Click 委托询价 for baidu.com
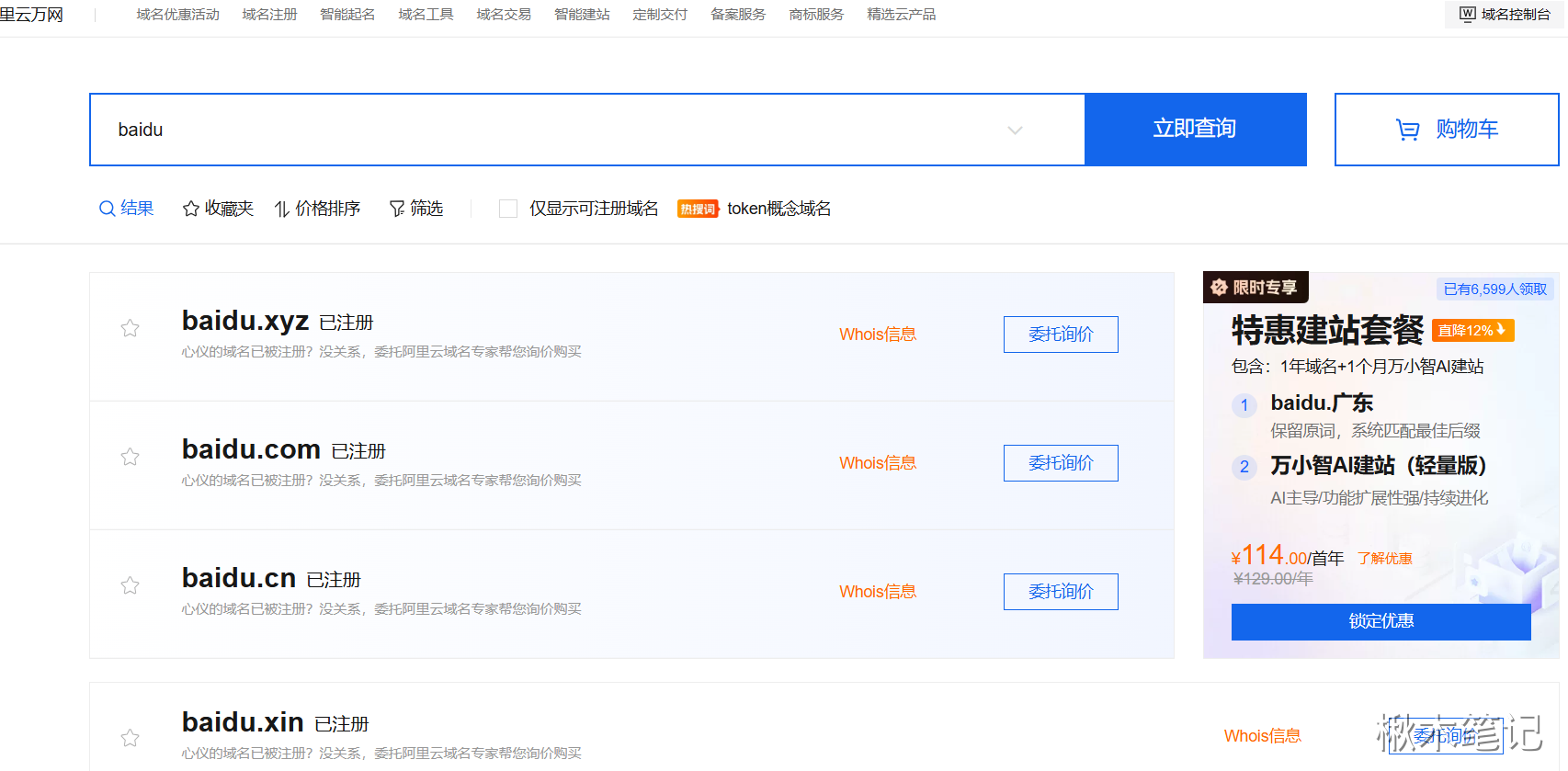The width and height of the screenshot is (1568, 771). click(x=1061, y=463)
